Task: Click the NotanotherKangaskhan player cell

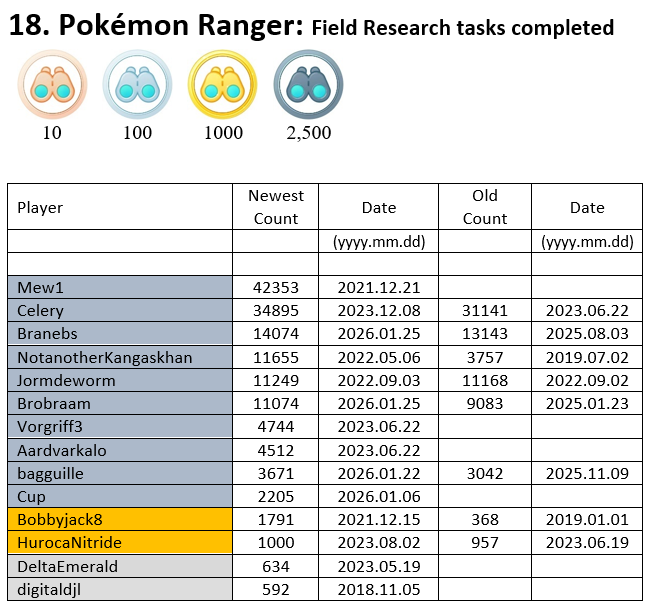Action: click(105, 357)
